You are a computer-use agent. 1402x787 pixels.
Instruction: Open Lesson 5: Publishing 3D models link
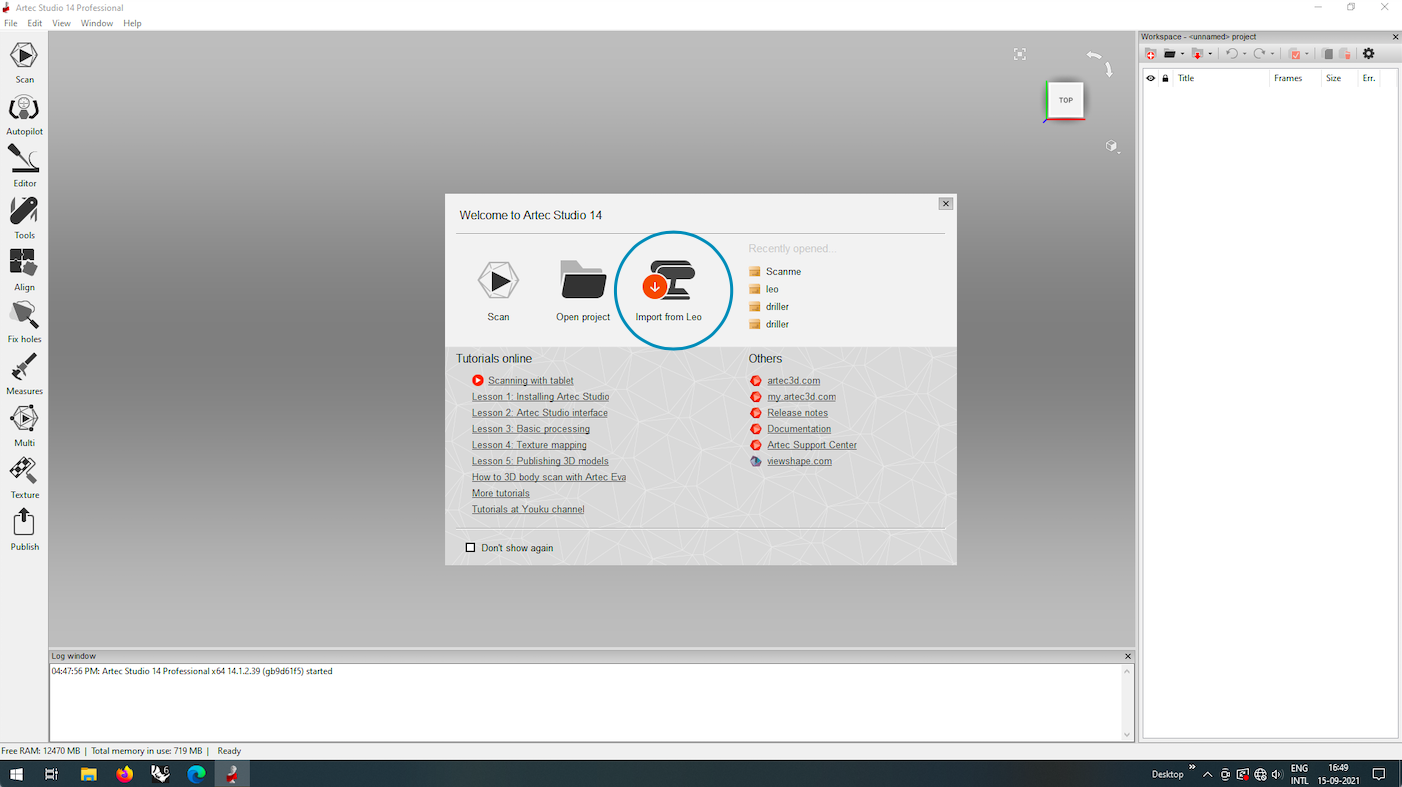[x=540, y=461]
